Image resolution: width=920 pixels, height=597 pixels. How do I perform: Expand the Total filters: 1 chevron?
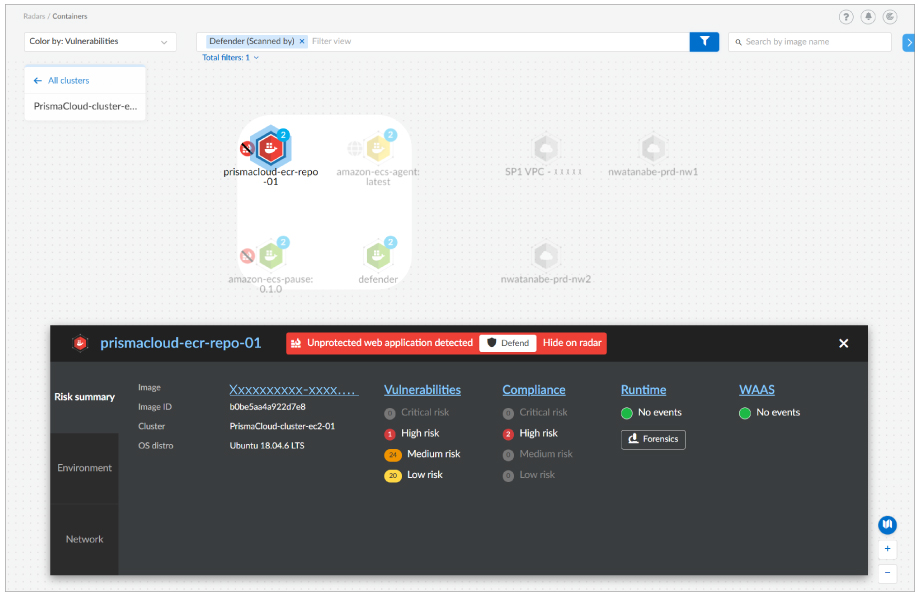[x=256, y=58]
